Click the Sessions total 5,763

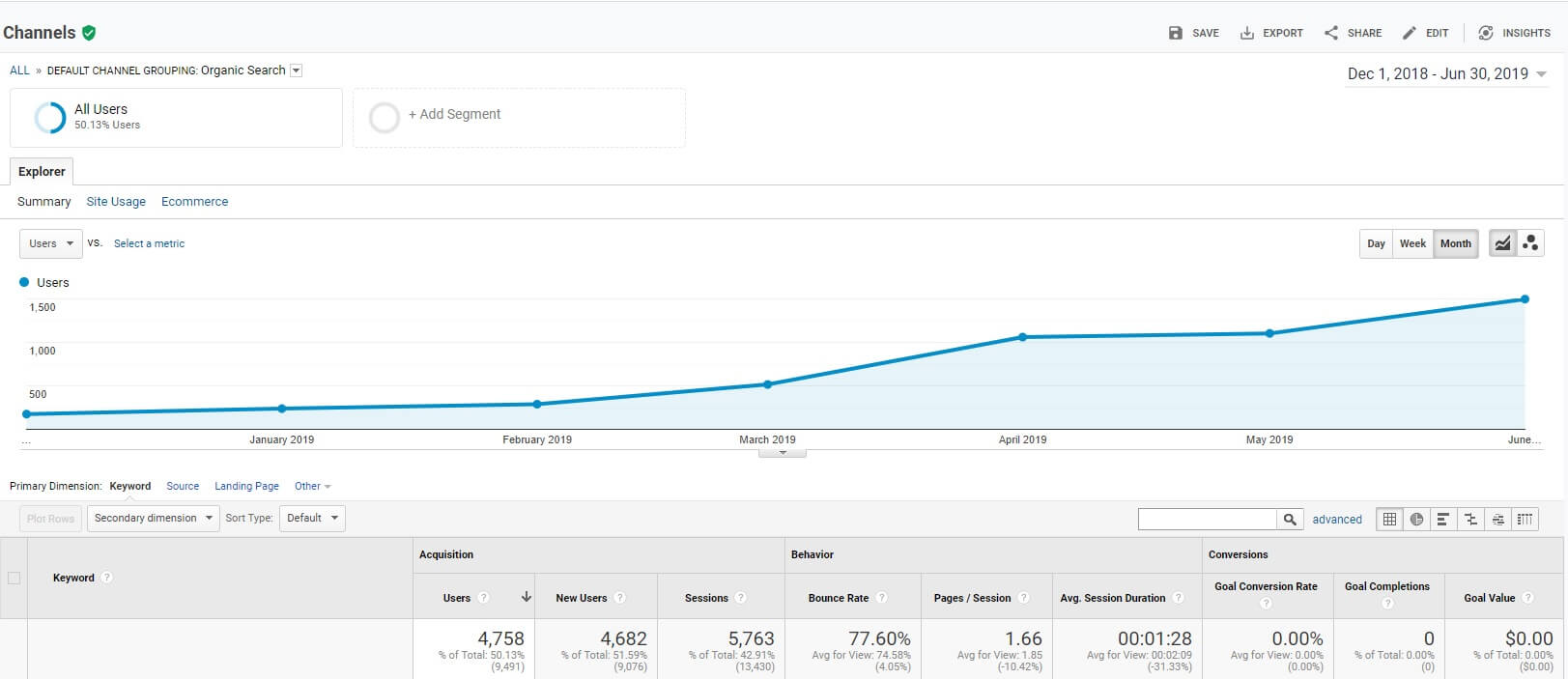click(x=751, y=638)
